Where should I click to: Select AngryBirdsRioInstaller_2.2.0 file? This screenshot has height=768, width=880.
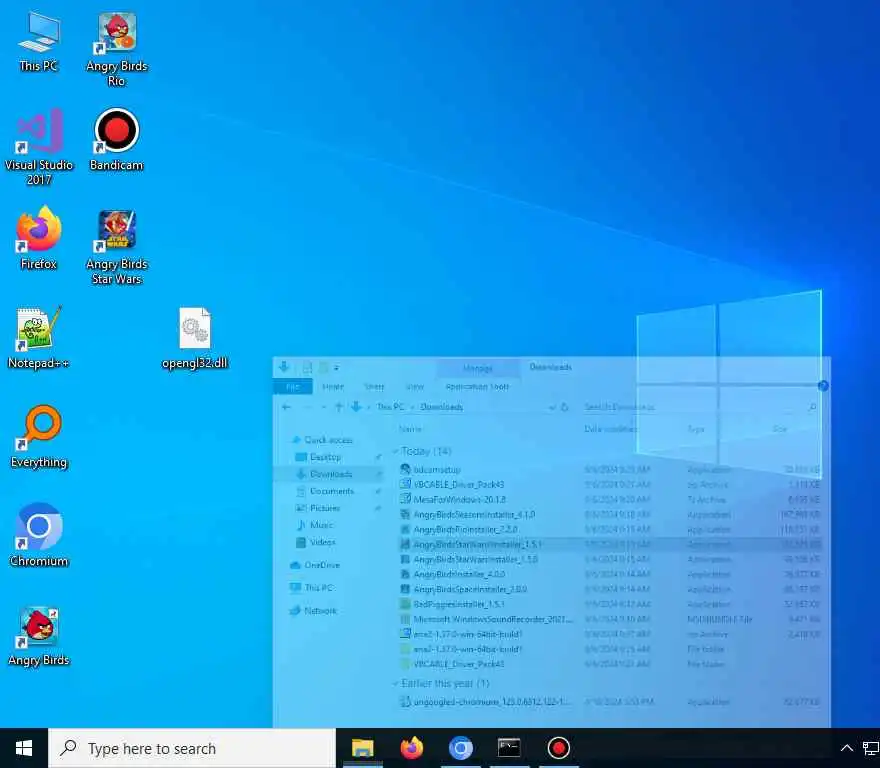pos(609,529)
